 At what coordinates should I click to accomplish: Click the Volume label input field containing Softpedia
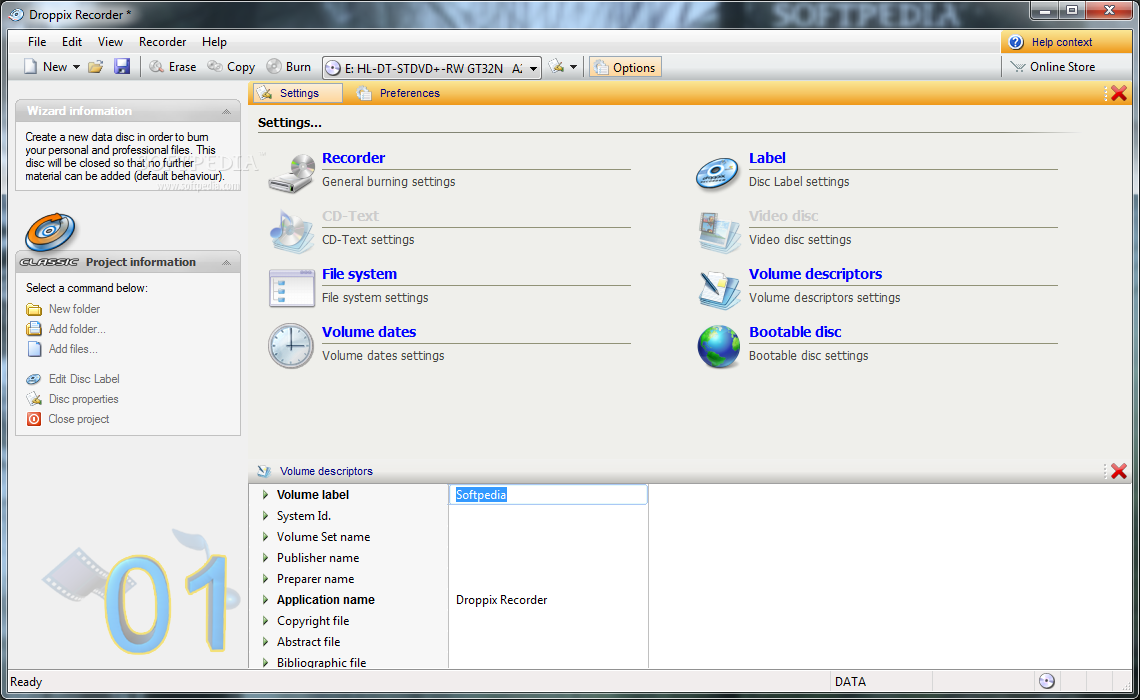[548, 495]
